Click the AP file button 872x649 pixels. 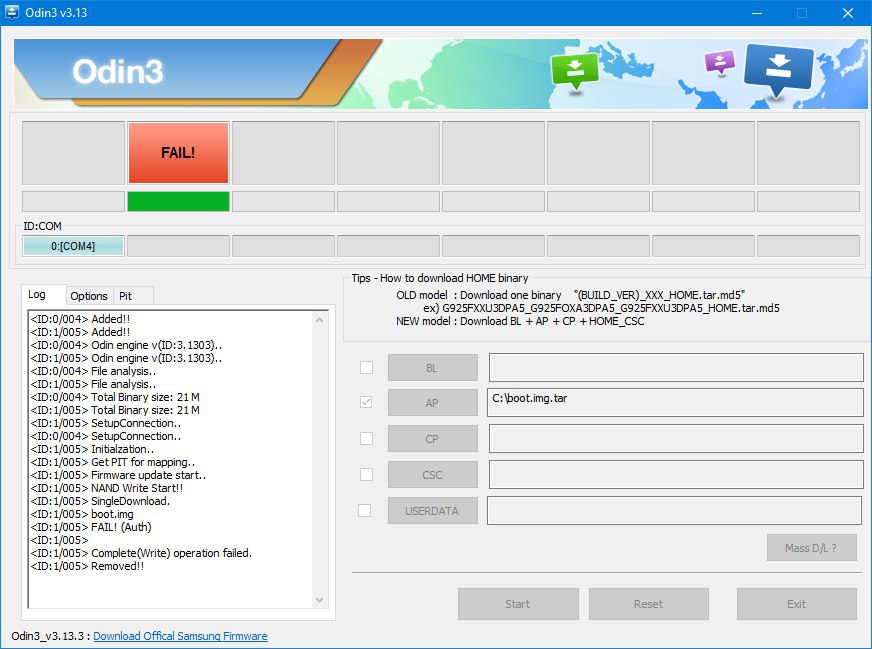pos(432,403)
